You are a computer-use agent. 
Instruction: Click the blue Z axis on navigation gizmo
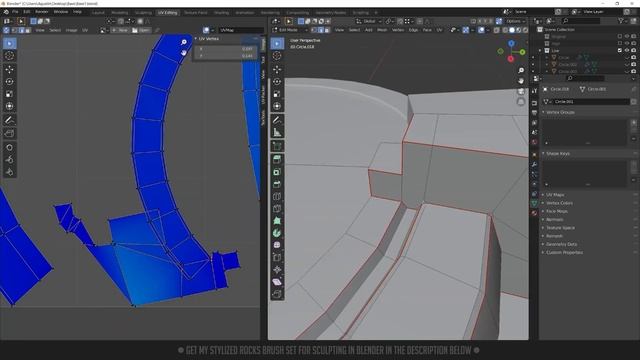point(511,43)
